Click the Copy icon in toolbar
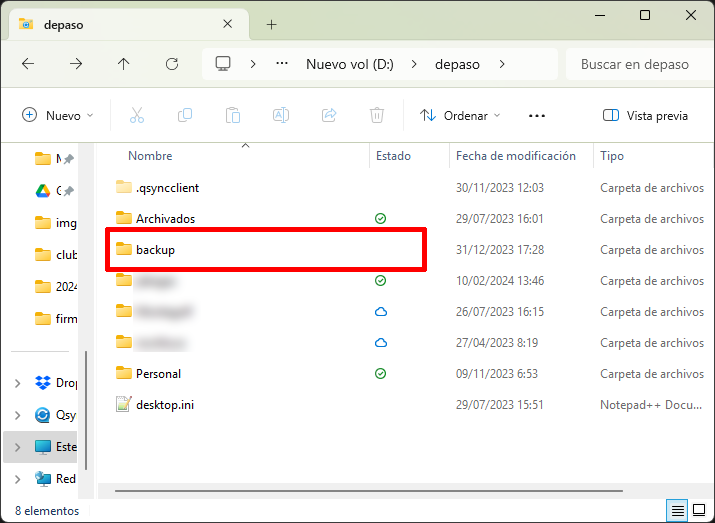715x523 pixels. point(185,116)
